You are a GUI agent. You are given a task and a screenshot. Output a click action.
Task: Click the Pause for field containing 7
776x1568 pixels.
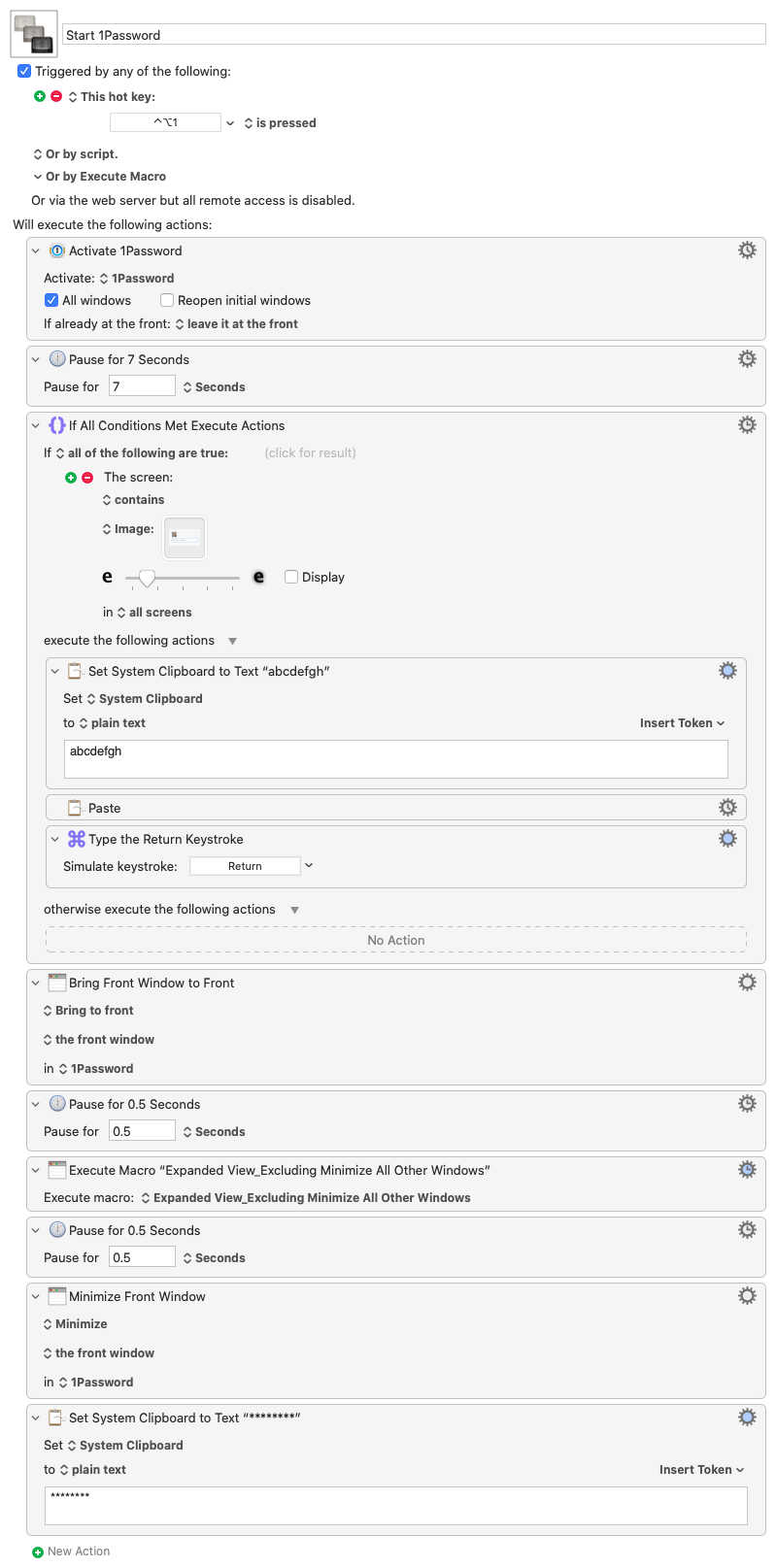(142, 385)
